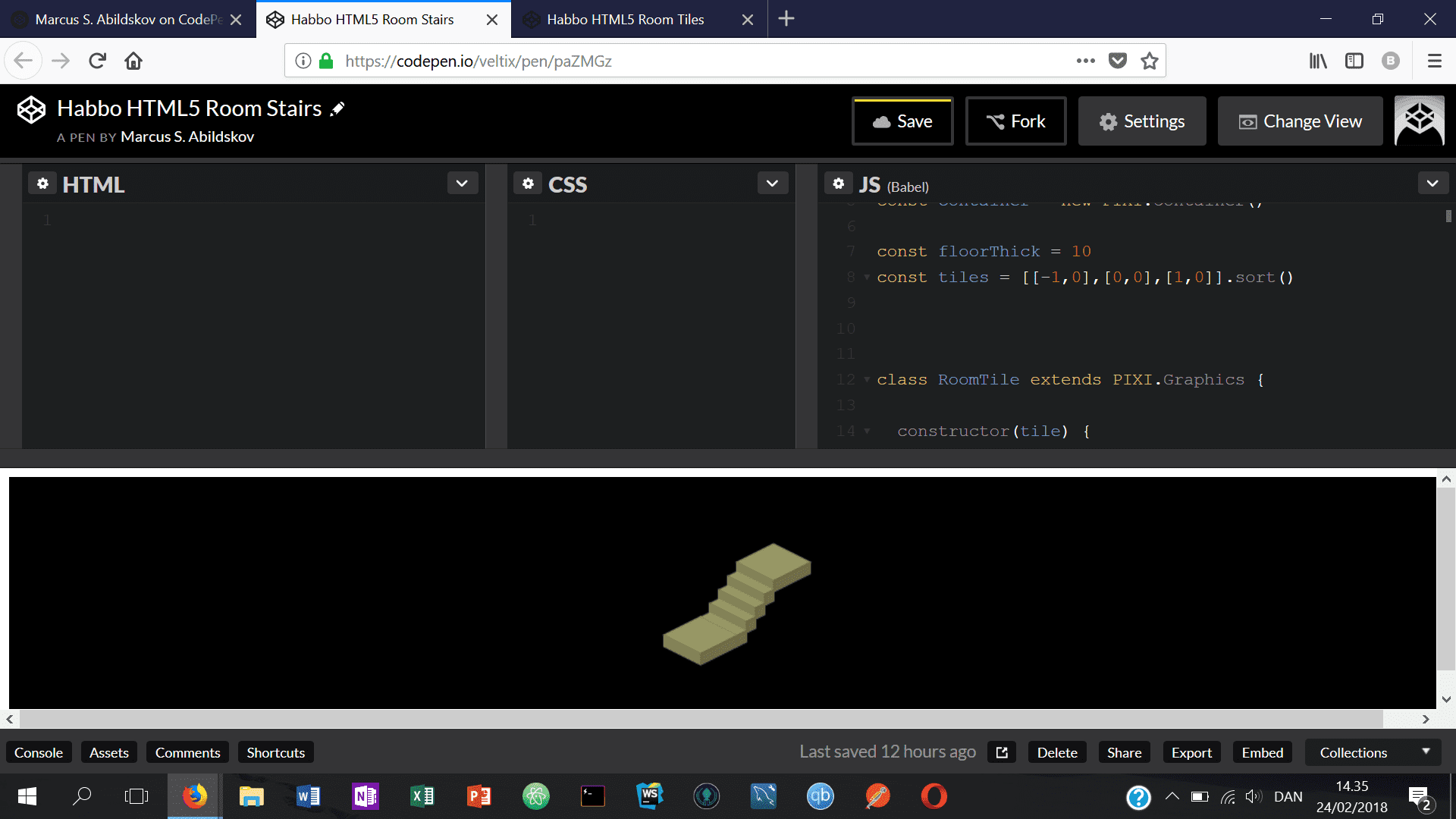Click preview horizontal scrollbar
This screenshot has height=819, width=1456.
coord(701,719)
